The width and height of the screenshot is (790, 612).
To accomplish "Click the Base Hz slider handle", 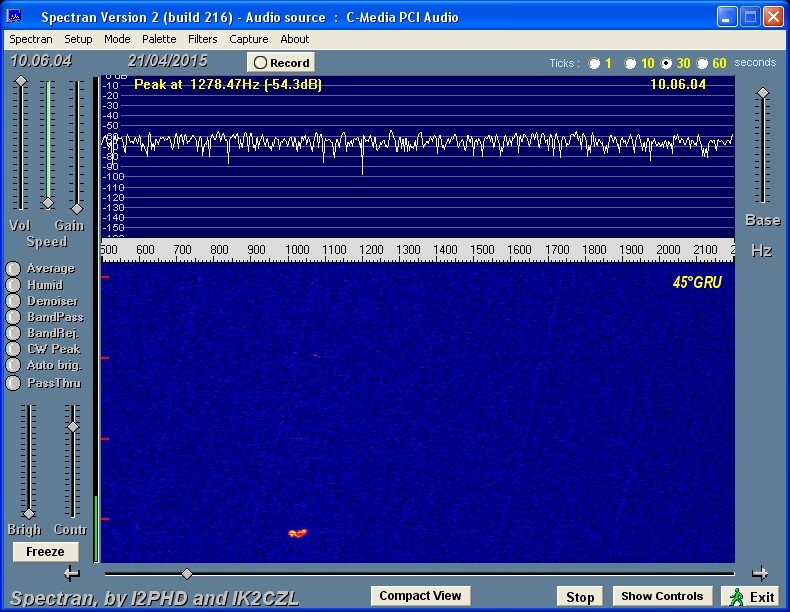I will click(763, 93).
